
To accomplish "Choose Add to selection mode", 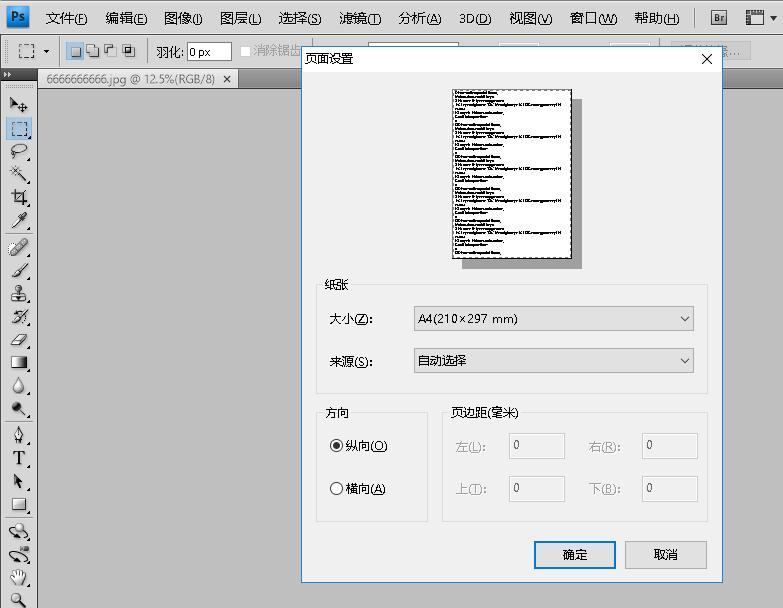I will pos(93,50).
